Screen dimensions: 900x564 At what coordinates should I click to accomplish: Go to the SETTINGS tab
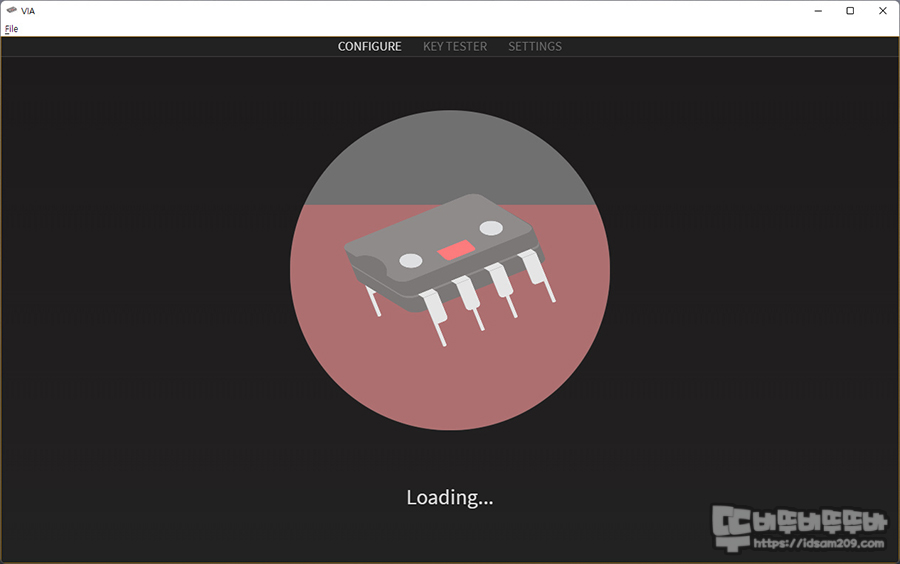[534, 46]
